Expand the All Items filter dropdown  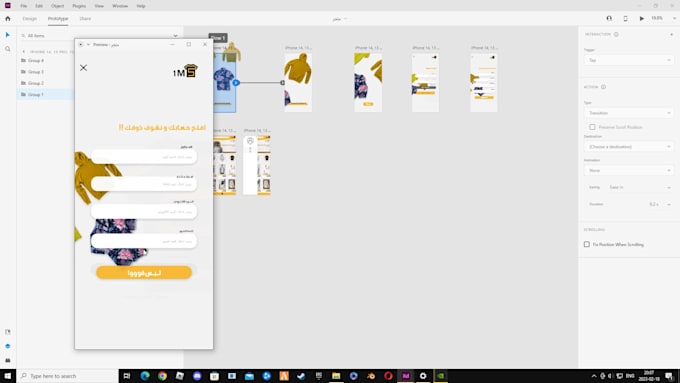[x=175, y=36]
